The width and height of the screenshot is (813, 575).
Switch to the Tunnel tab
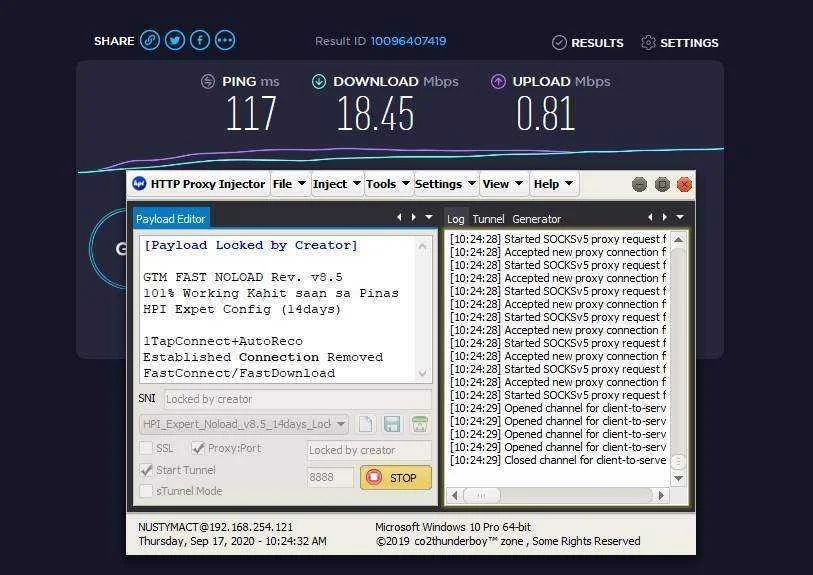pos(488,219)
